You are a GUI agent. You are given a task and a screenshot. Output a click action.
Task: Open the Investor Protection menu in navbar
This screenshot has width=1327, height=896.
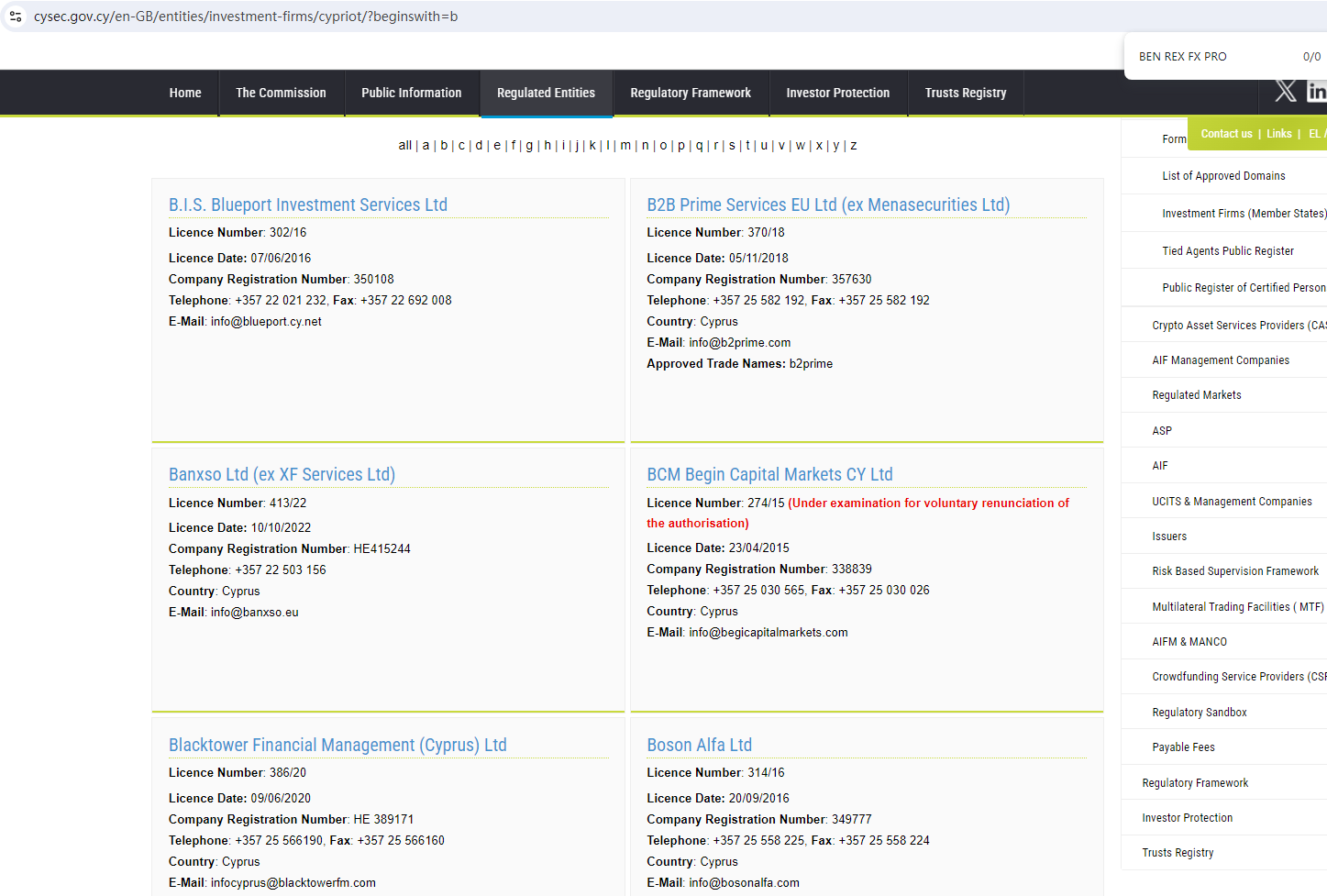click(837, 93)
